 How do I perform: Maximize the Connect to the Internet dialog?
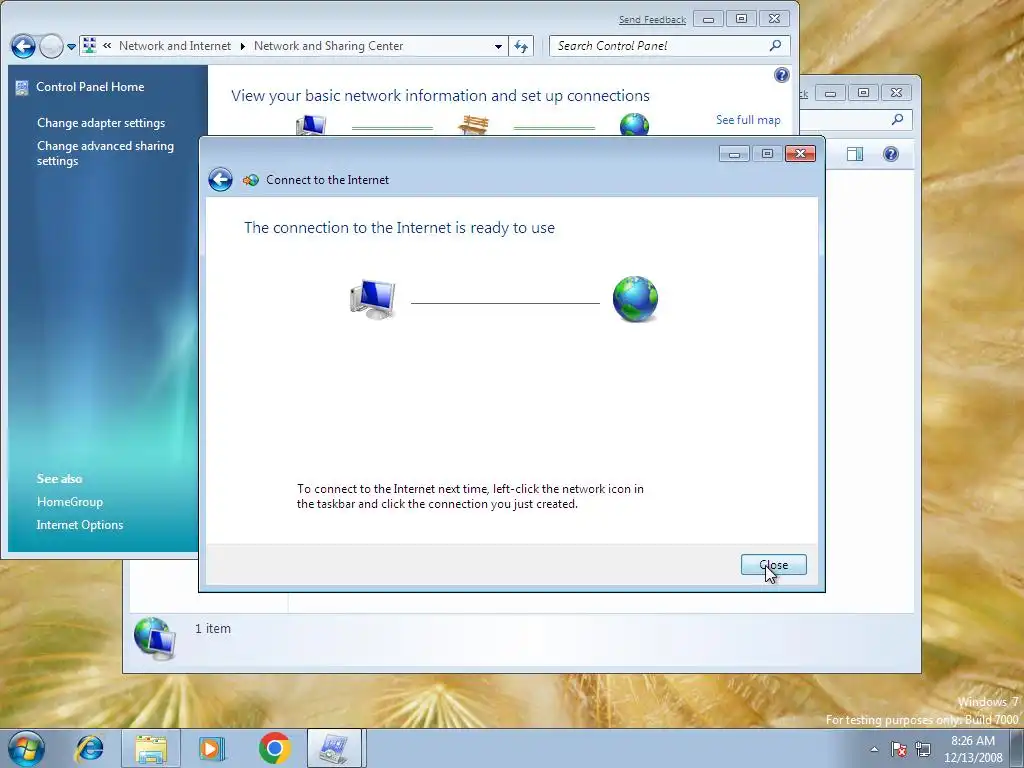[767, 154]
